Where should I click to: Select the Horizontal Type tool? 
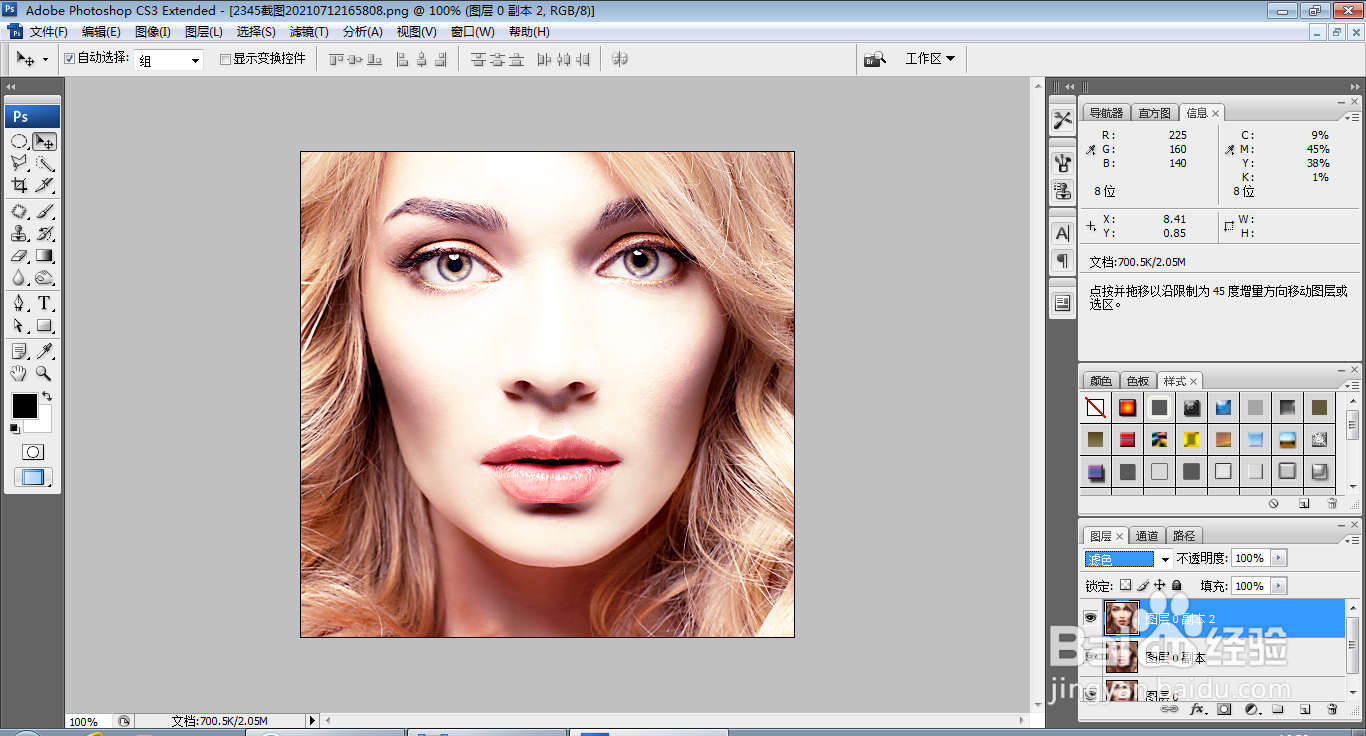pos(45,303)
